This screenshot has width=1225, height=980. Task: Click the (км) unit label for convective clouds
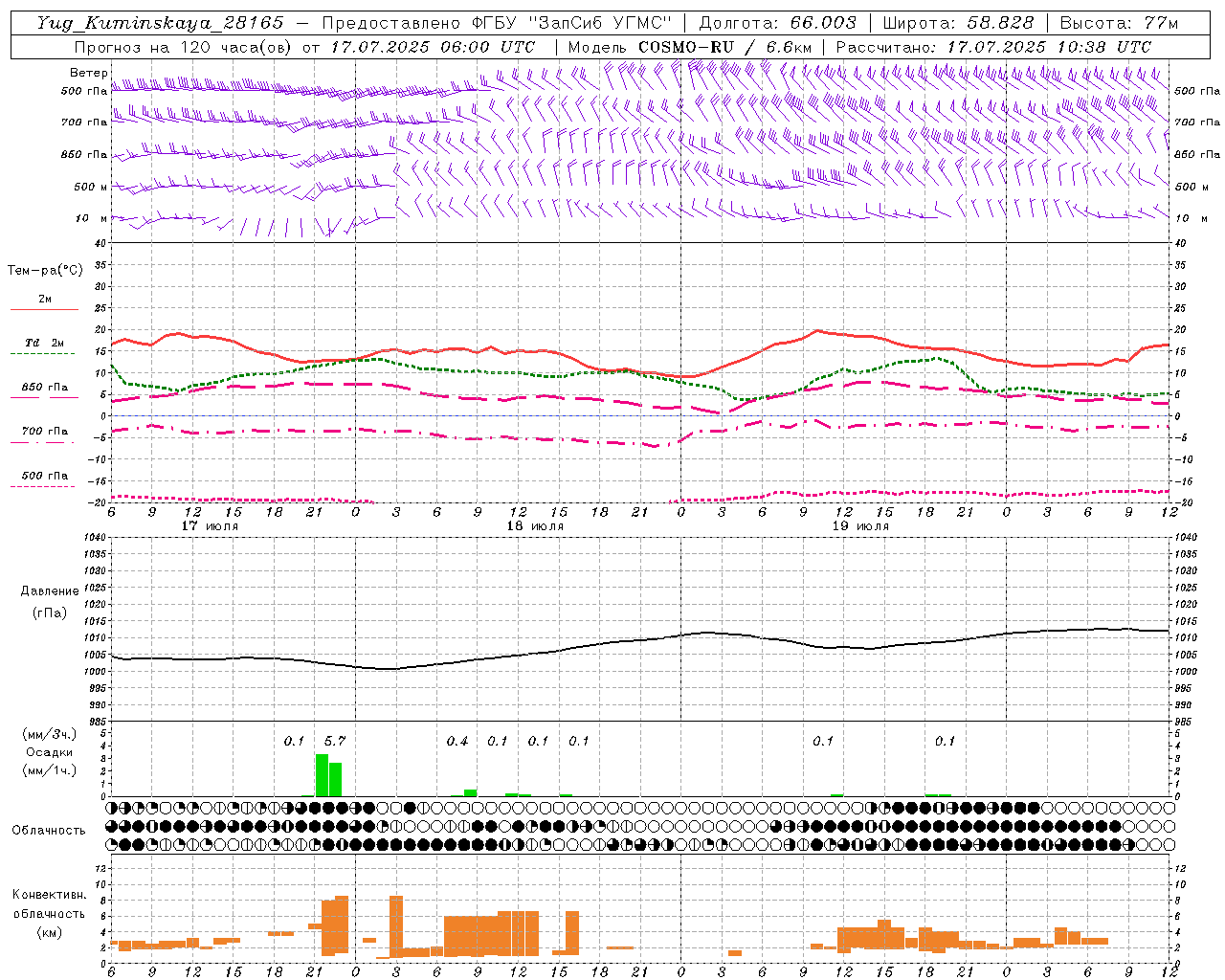[49, 932]
